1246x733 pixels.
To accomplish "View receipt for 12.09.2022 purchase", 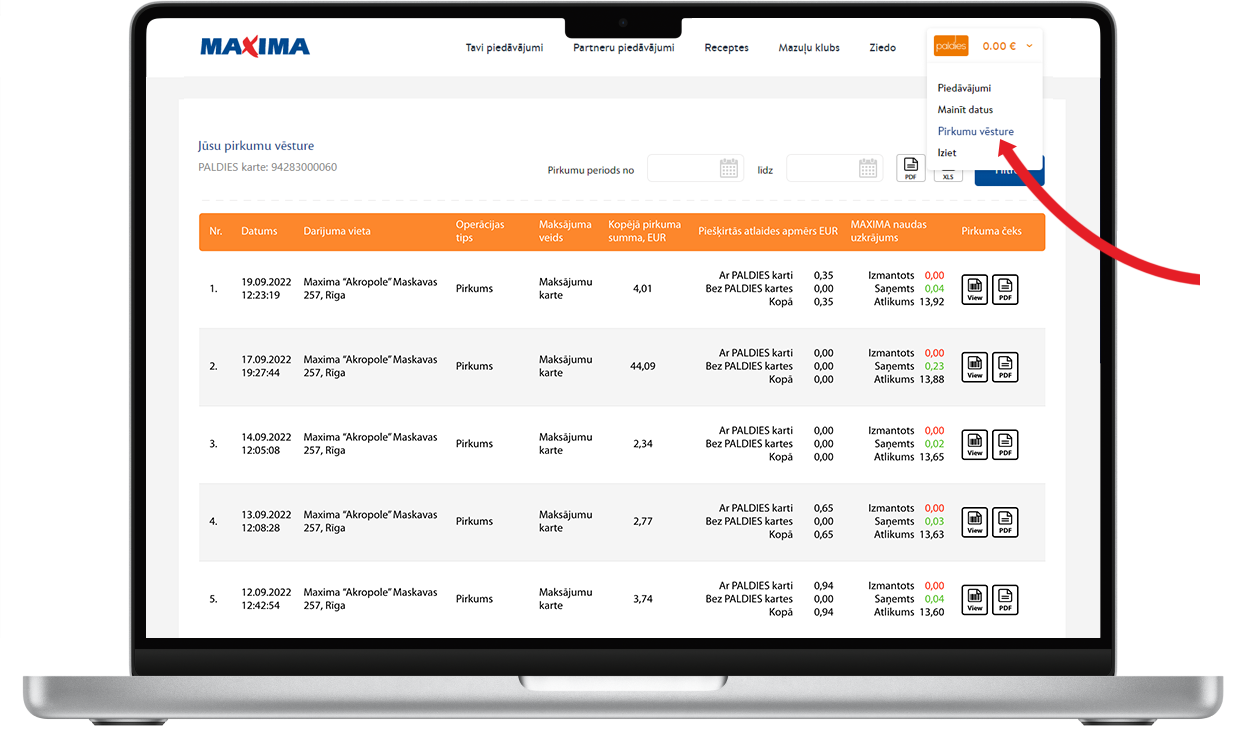I will (974, 600).
